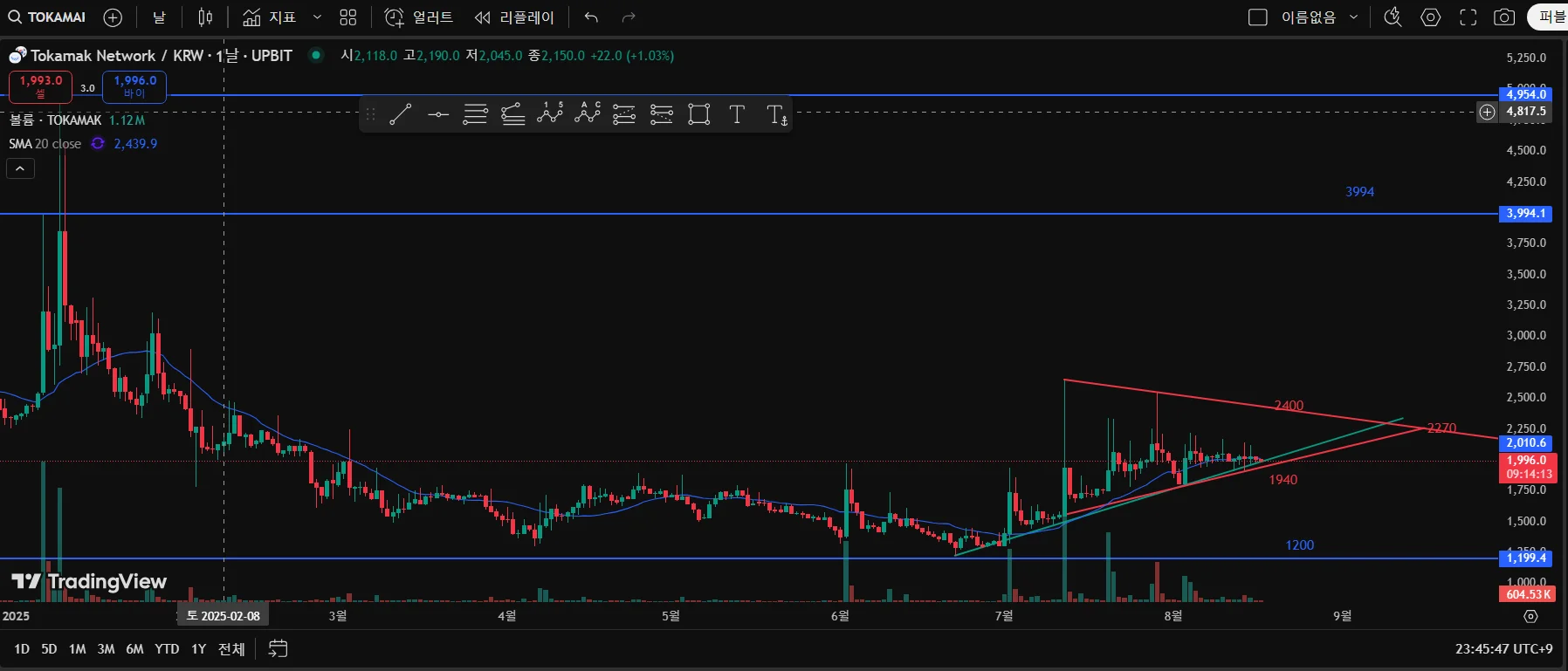Open symbol search showing TOKAMAI

pos(47,17)
